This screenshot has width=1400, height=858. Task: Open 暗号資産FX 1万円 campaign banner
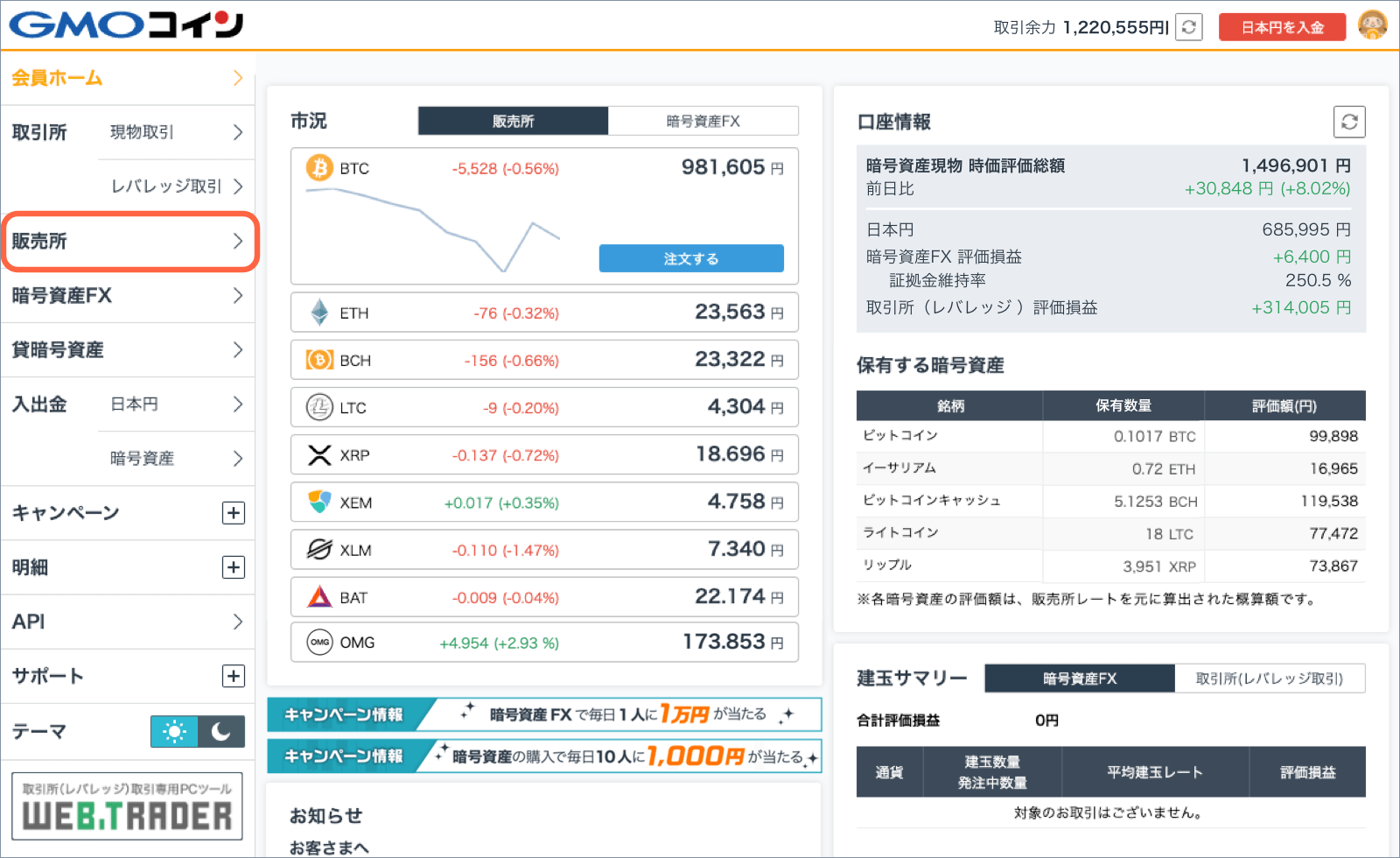544,714
